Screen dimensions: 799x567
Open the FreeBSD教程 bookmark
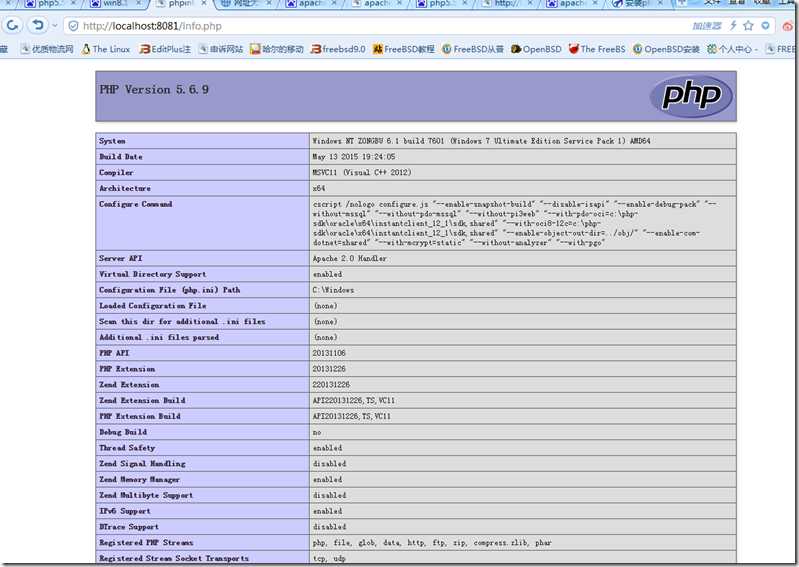[404, 49]
